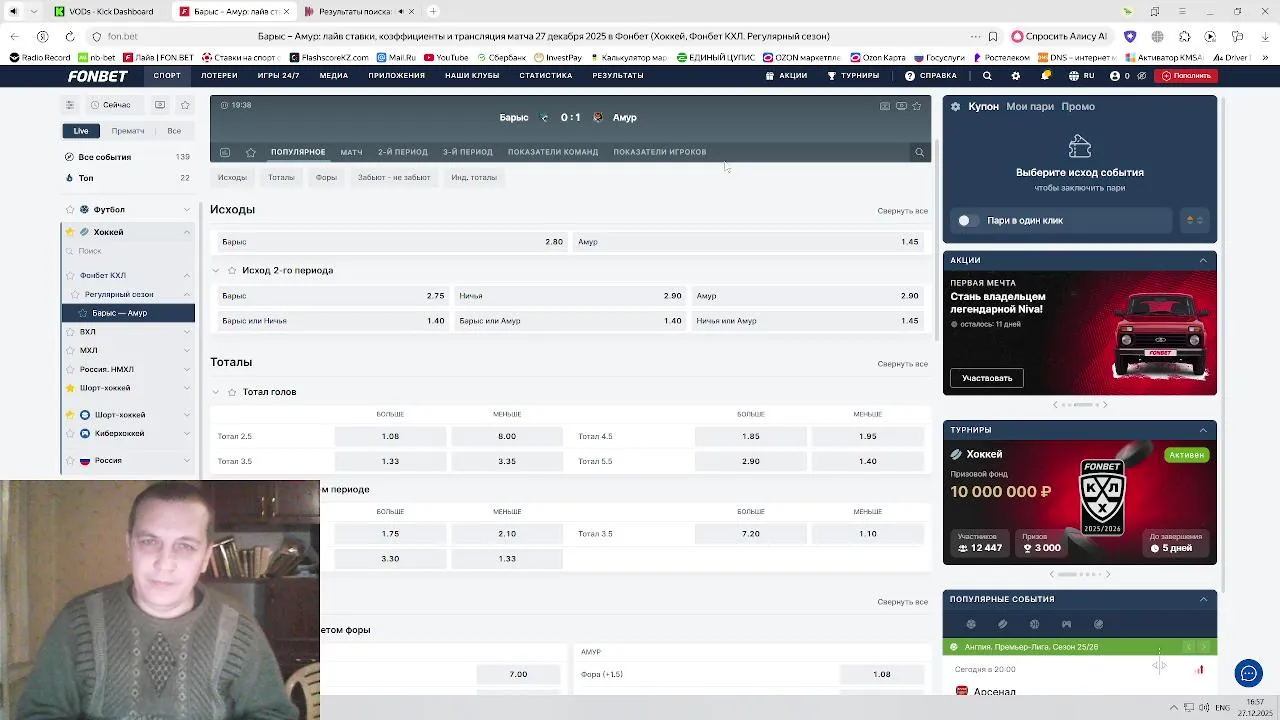The width and height of the screenshot is (1280, 720).
Task: Open settings gear in Fonbet header
Action: [x=1016, y=76]
